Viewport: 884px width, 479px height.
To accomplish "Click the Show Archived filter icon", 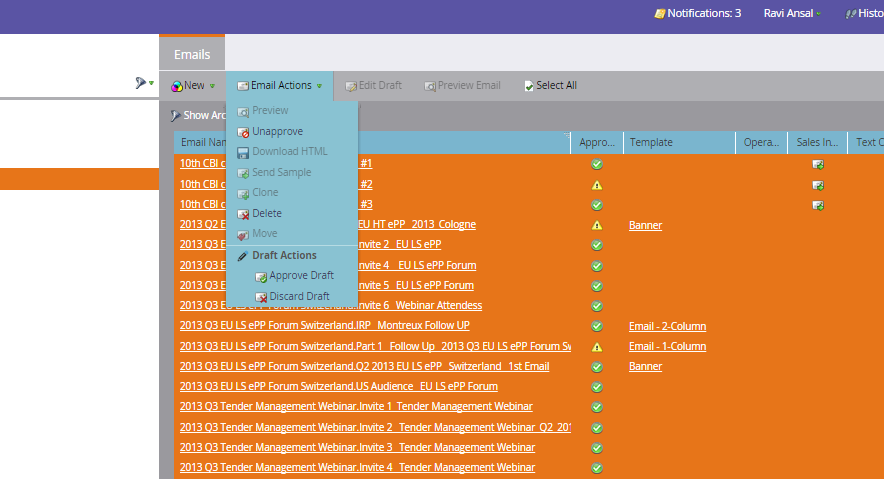I will tap(175, 116).
